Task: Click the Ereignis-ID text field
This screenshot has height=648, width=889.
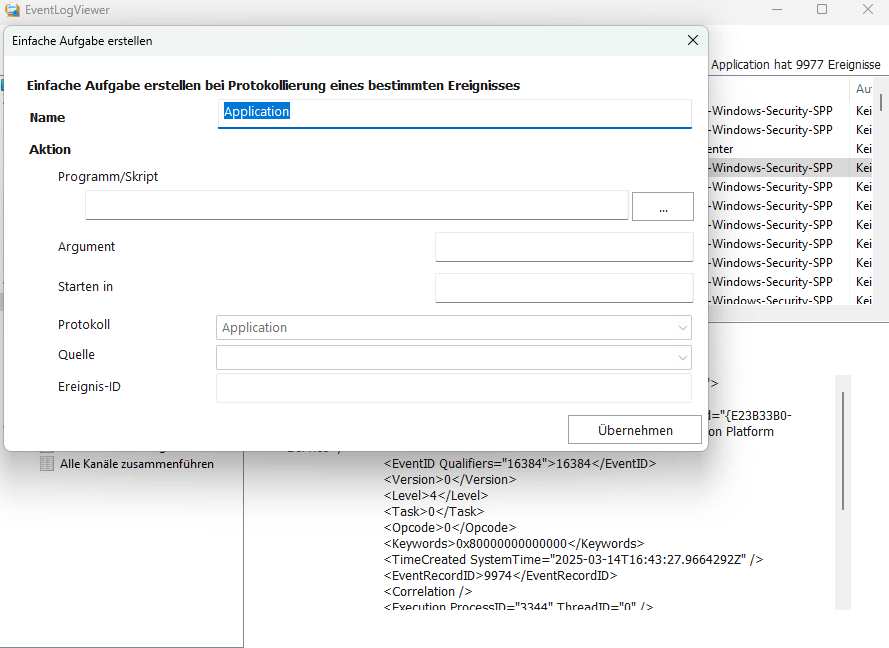Action: (x=453, y=387)
